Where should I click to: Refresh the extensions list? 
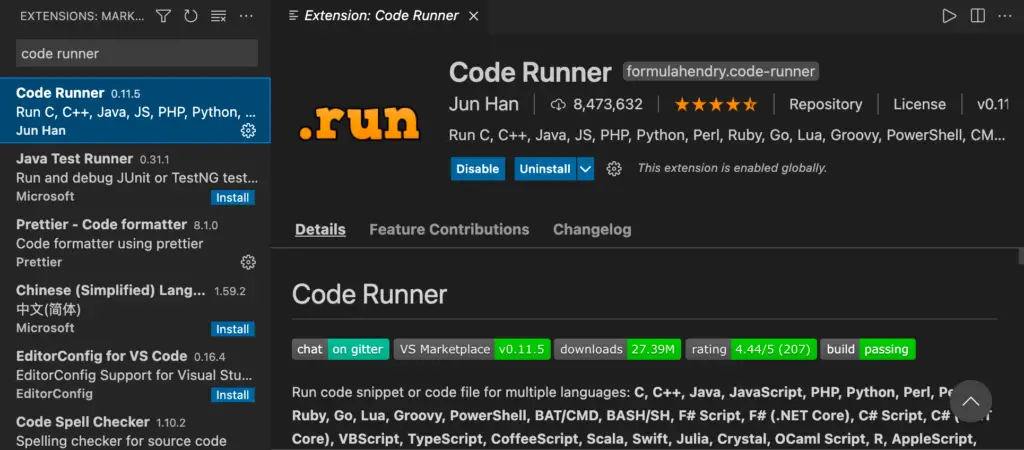191,16
